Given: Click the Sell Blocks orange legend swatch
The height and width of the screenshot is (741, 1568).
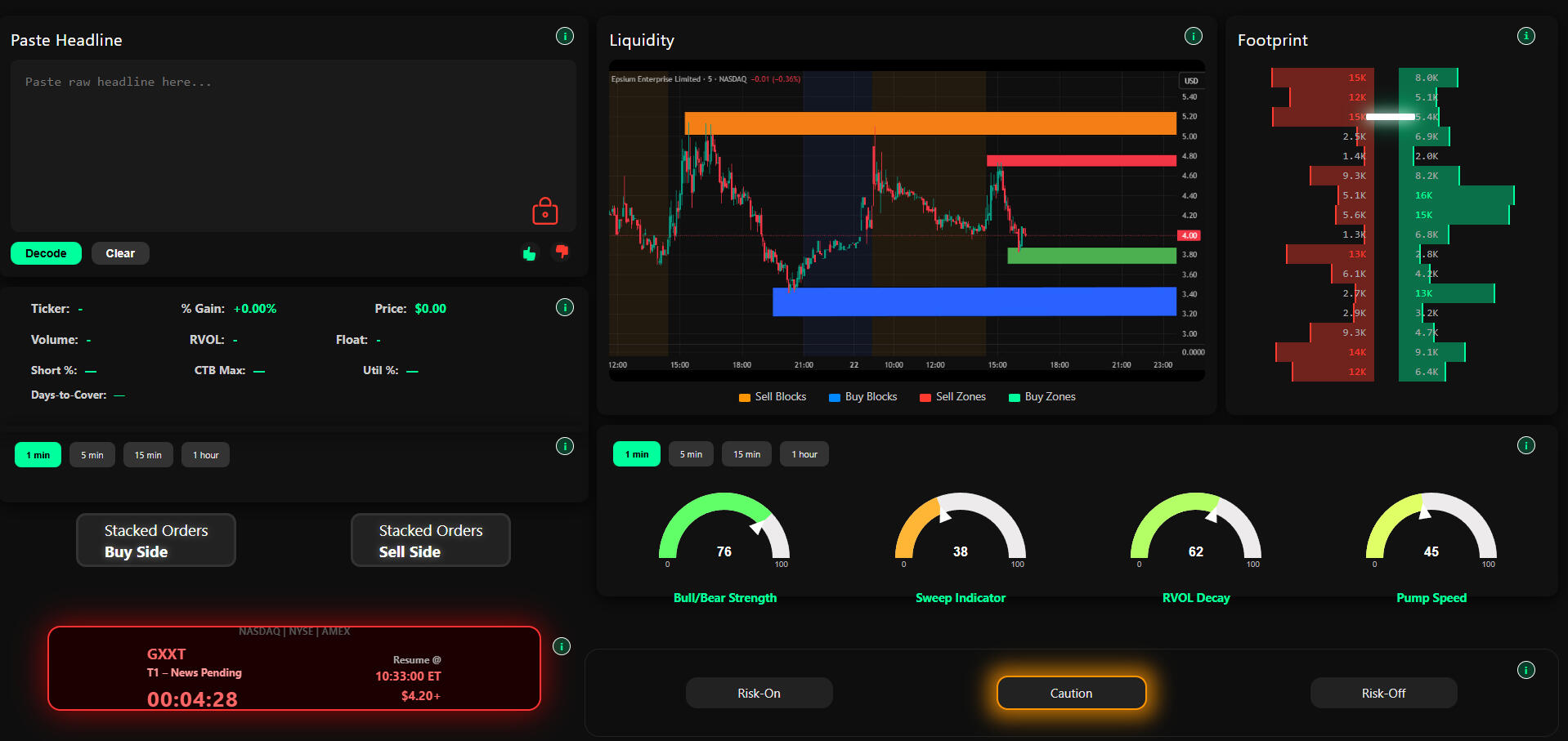Looking at the screenshot, I should tap(744, 398).
